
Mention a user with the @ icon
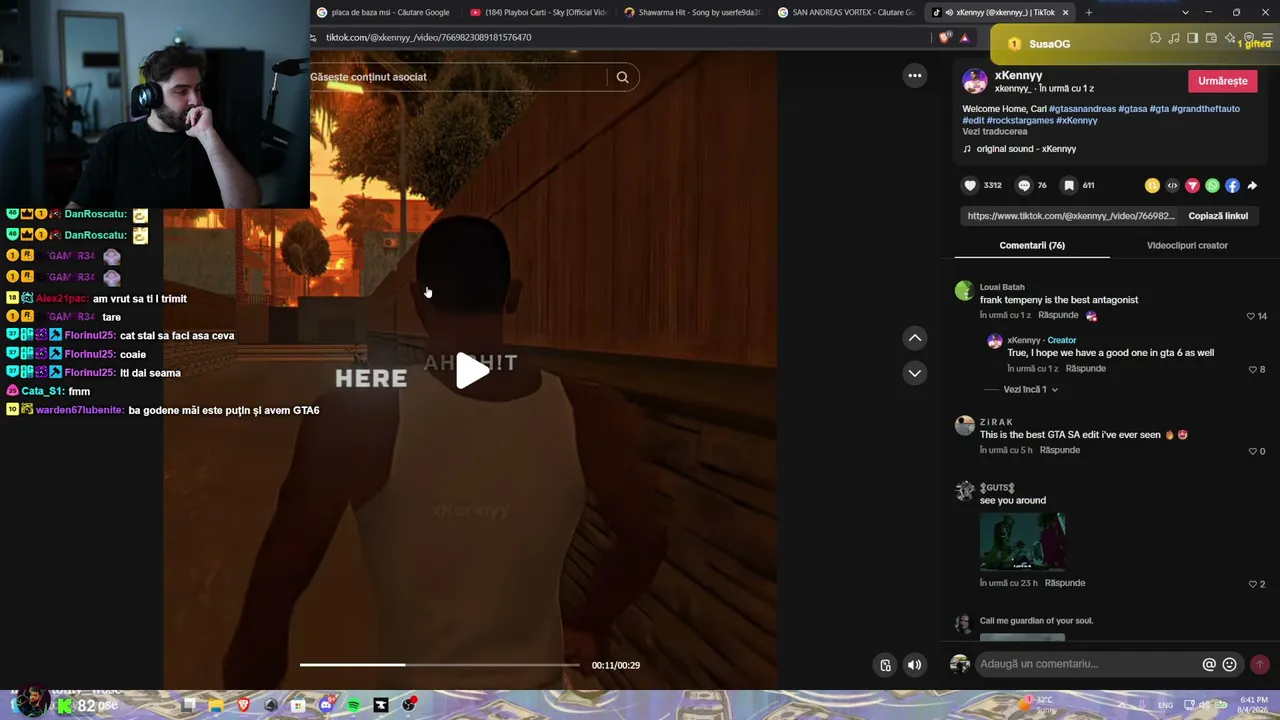[1209, 664]
